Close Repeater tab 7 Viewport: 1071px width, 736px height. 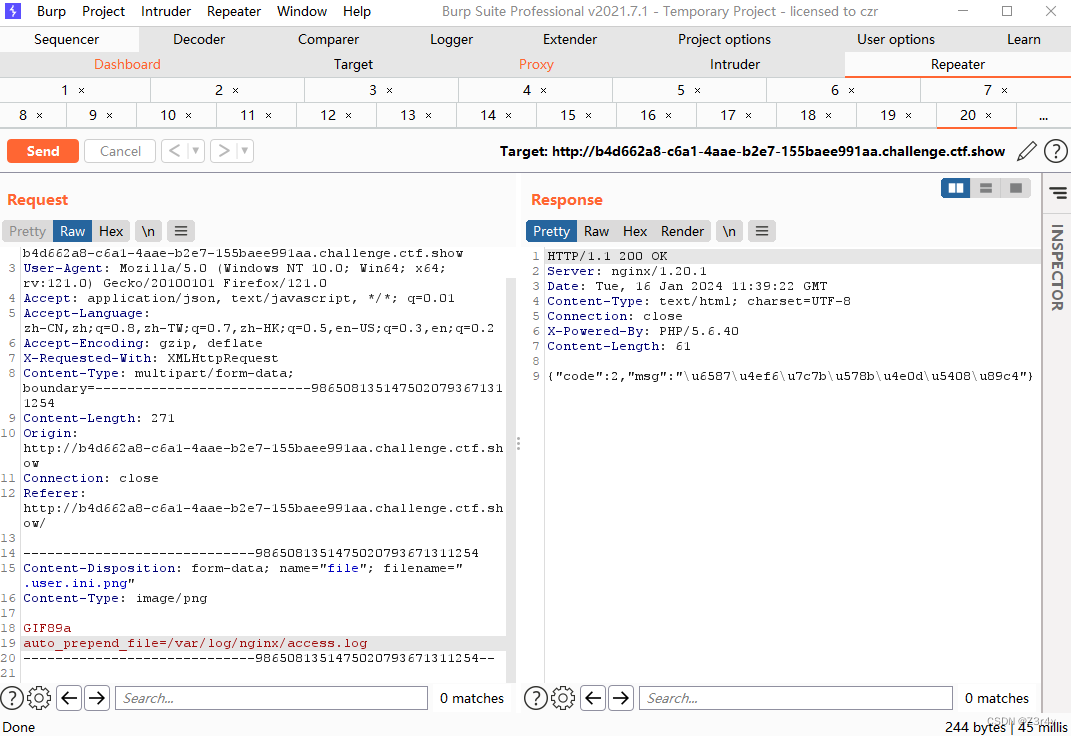coord(1005,90)
